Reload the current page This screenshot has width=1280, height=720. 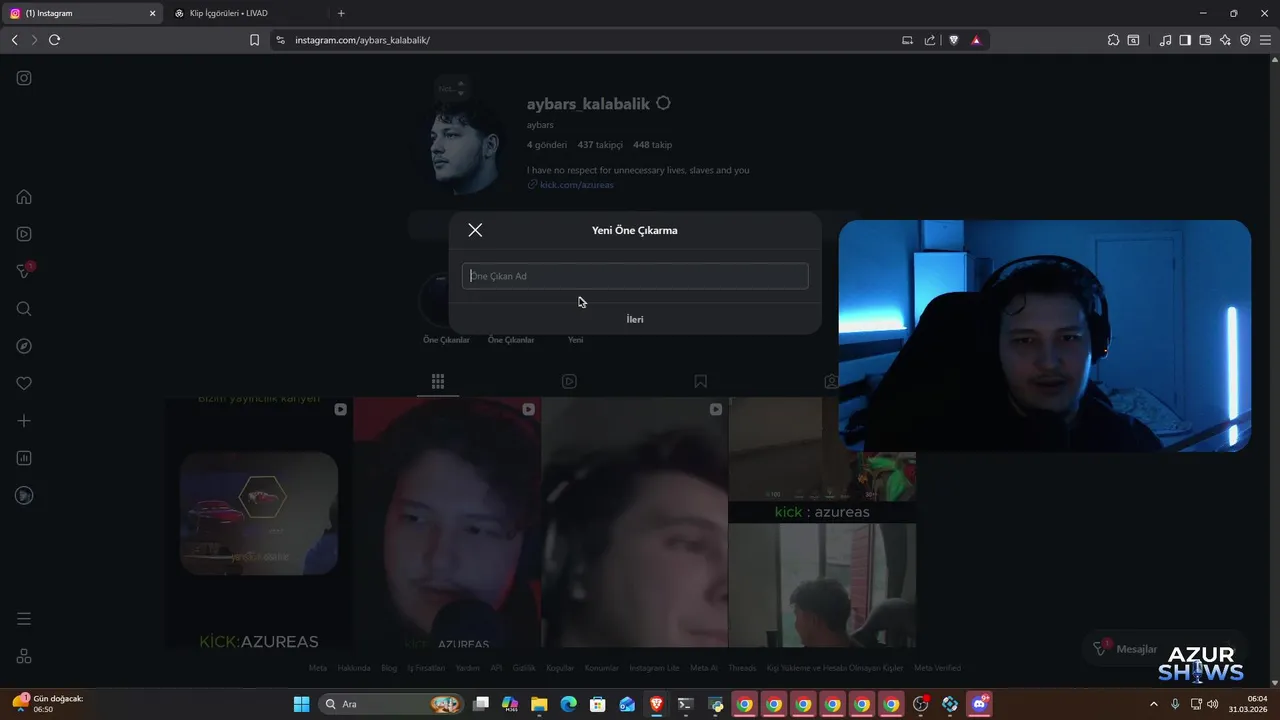pyautogui.click(x=54, y=40)
